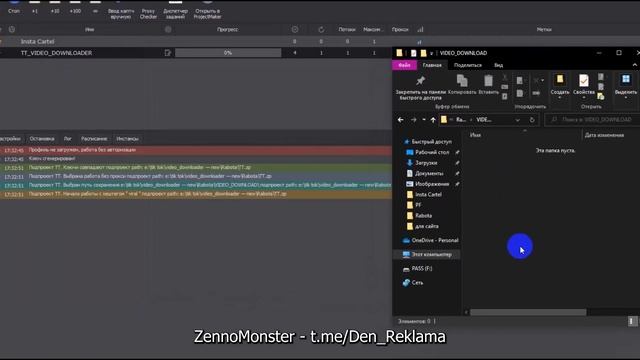Screen dimensions: 640x360
Task: Click the Стоп button in ZennoPoster toolbar
Action: tap(14, 7)
